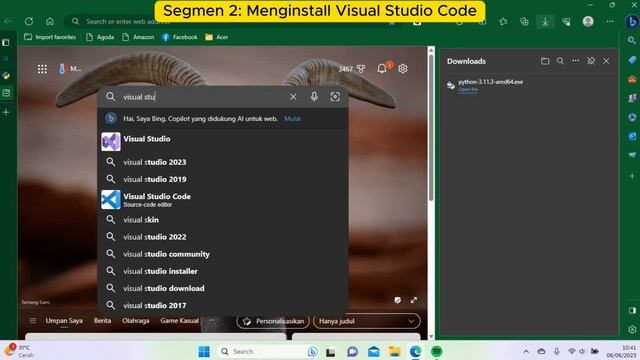The image size is (640, 360).
Task: Open the rewards trophy icon
Action: [x=361, y=69]
